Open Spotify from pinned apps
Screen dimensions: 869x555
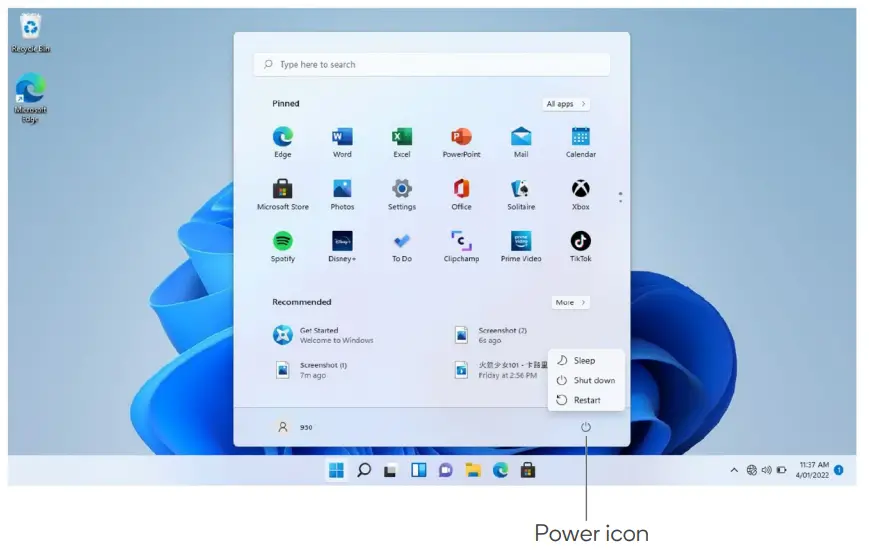point(283,246)
